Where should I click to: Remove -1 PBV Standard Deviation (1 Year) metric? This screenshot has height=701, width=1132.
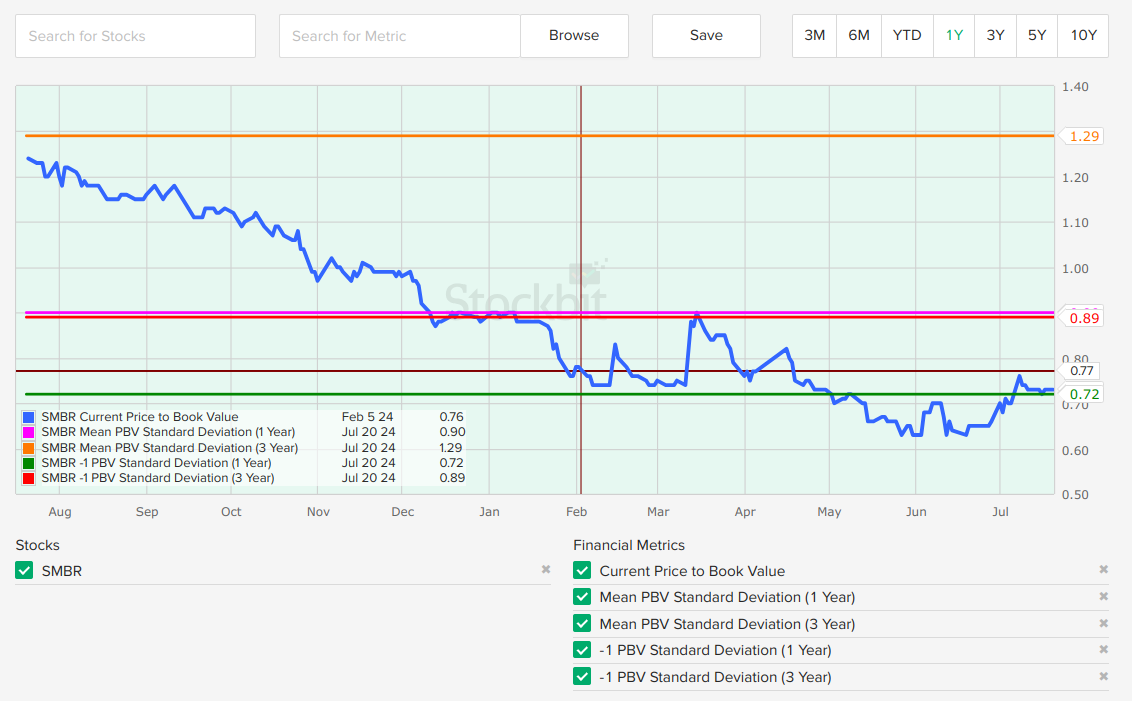(x=1104, y=650)
